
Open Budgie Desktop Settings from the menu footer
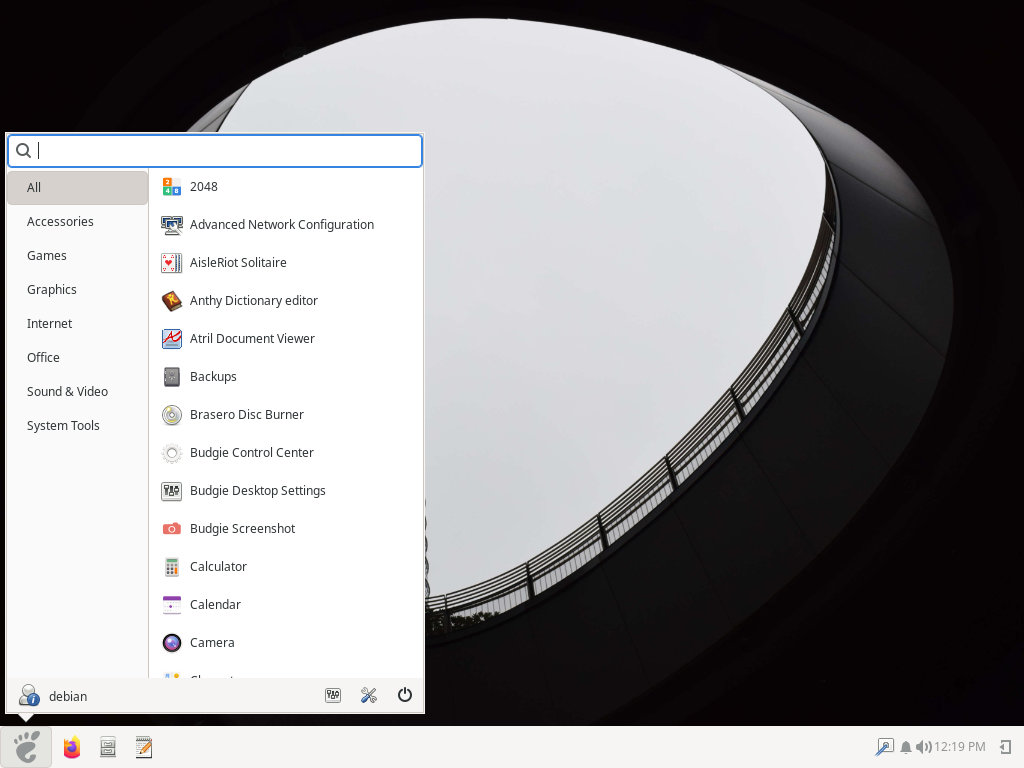tap(333, 695)
